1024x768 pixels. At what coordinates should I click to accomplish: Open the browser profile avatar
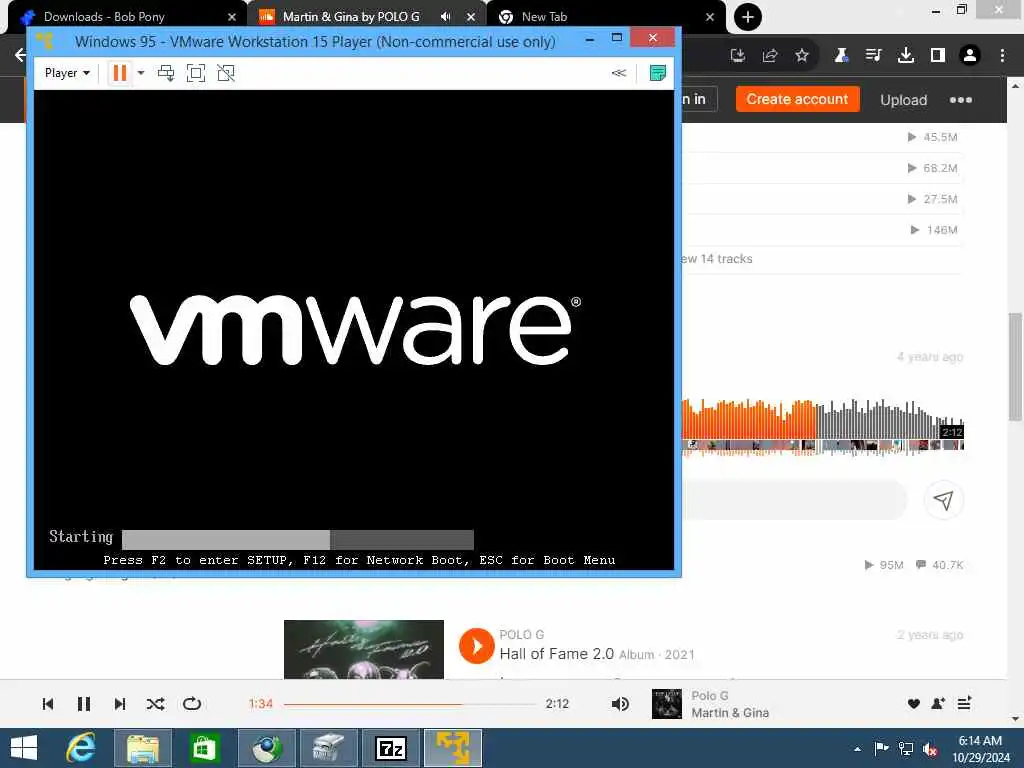point(970,56)
